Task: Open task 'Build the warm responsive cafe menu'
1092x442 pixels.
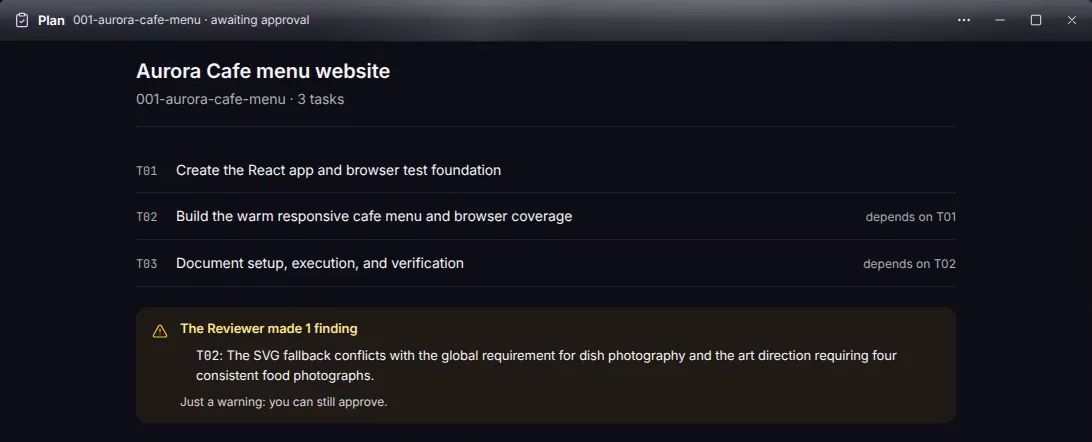Action: click(x=374, y=216)
